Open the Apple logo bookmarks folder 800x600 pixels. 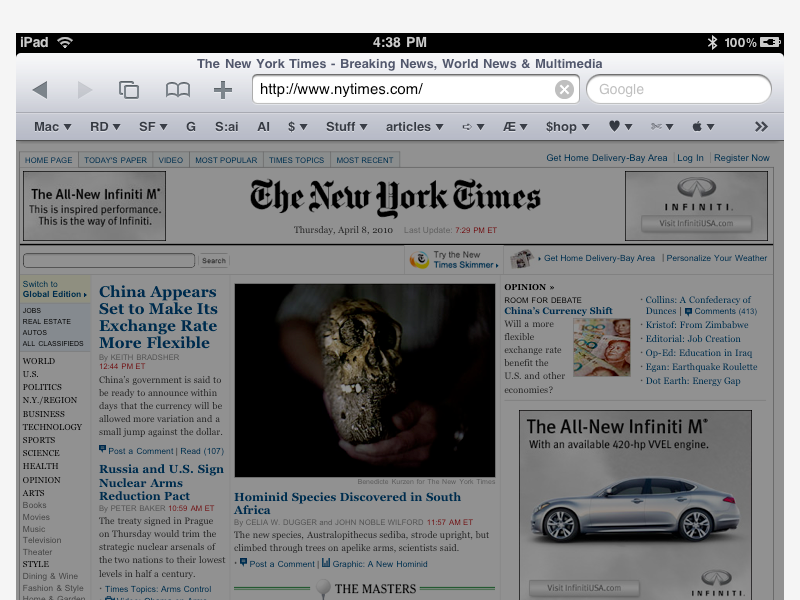703,127
